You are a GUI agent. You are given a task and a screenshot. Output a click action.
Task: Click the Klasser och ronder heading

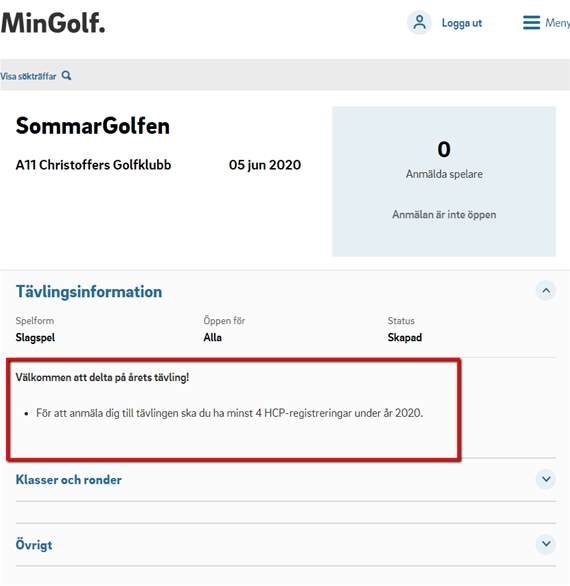(x=69, y=479)
